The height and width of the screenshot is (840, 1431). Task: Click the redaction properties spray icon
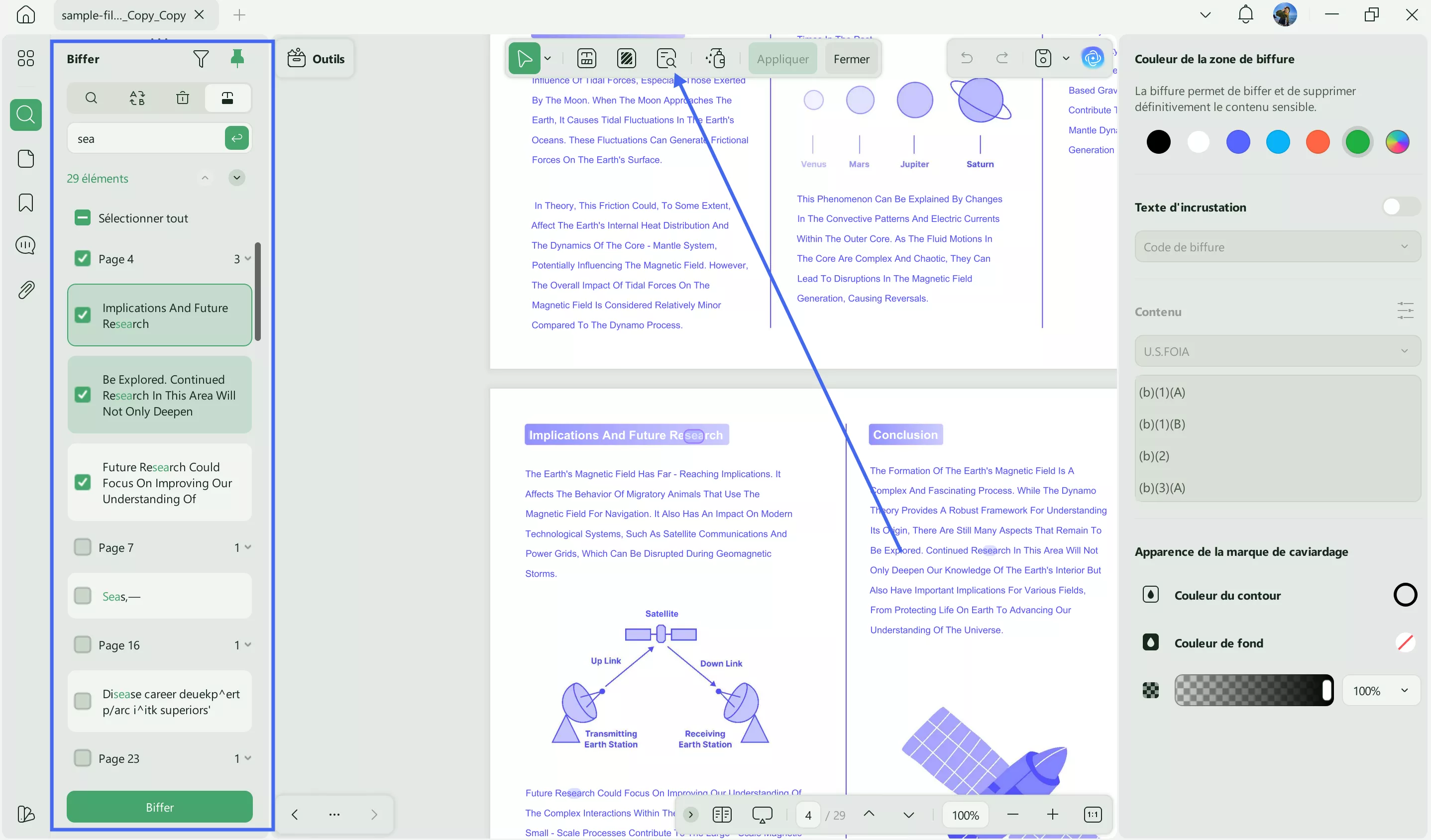[716, 58]
